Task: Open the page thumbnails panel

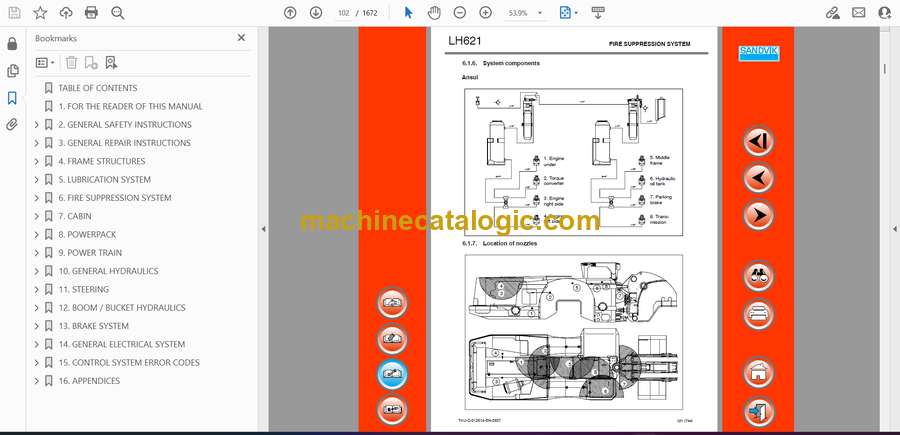Action: (x=12, y=71)
